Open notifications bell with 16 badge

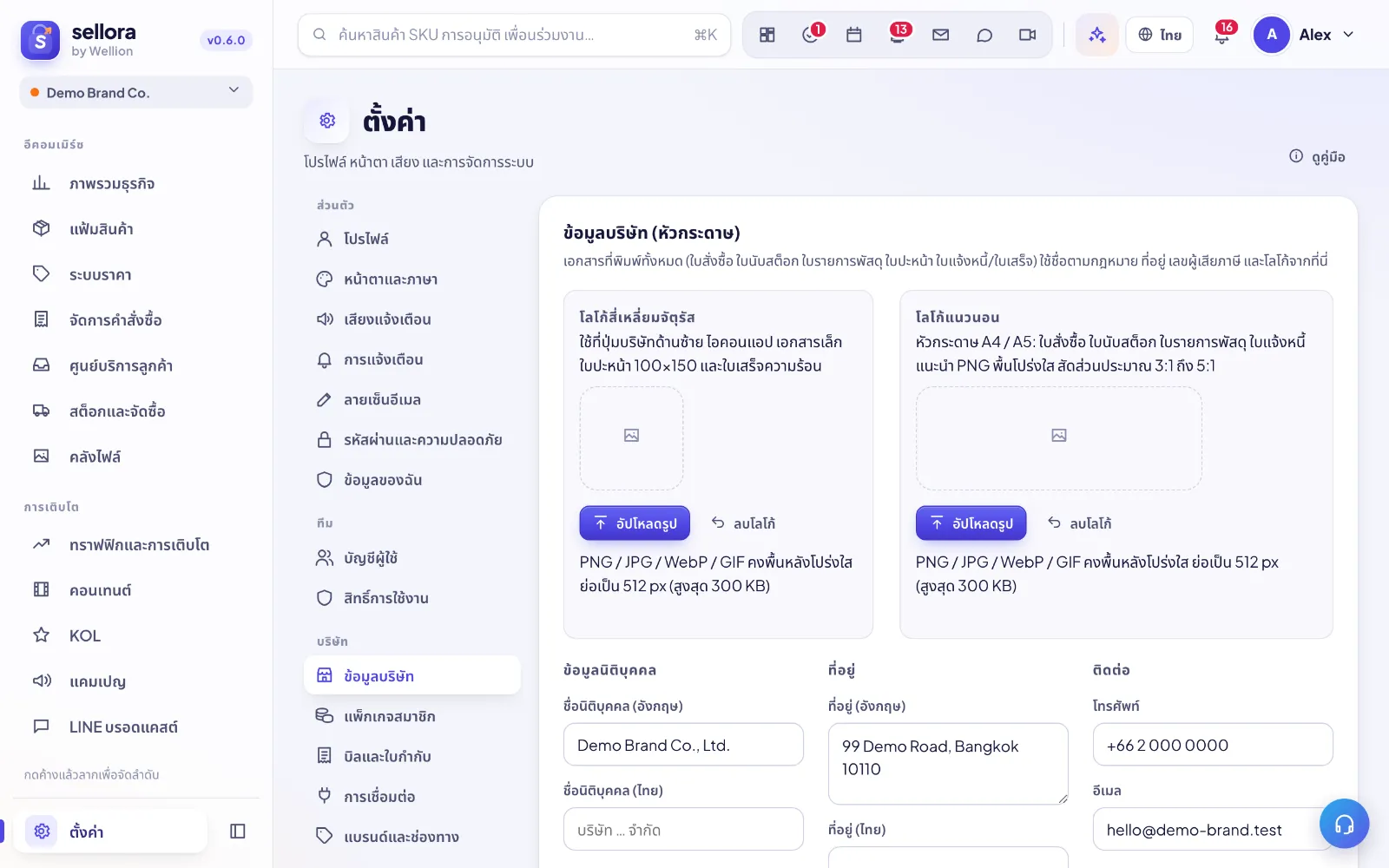(x=1222, y=35)
